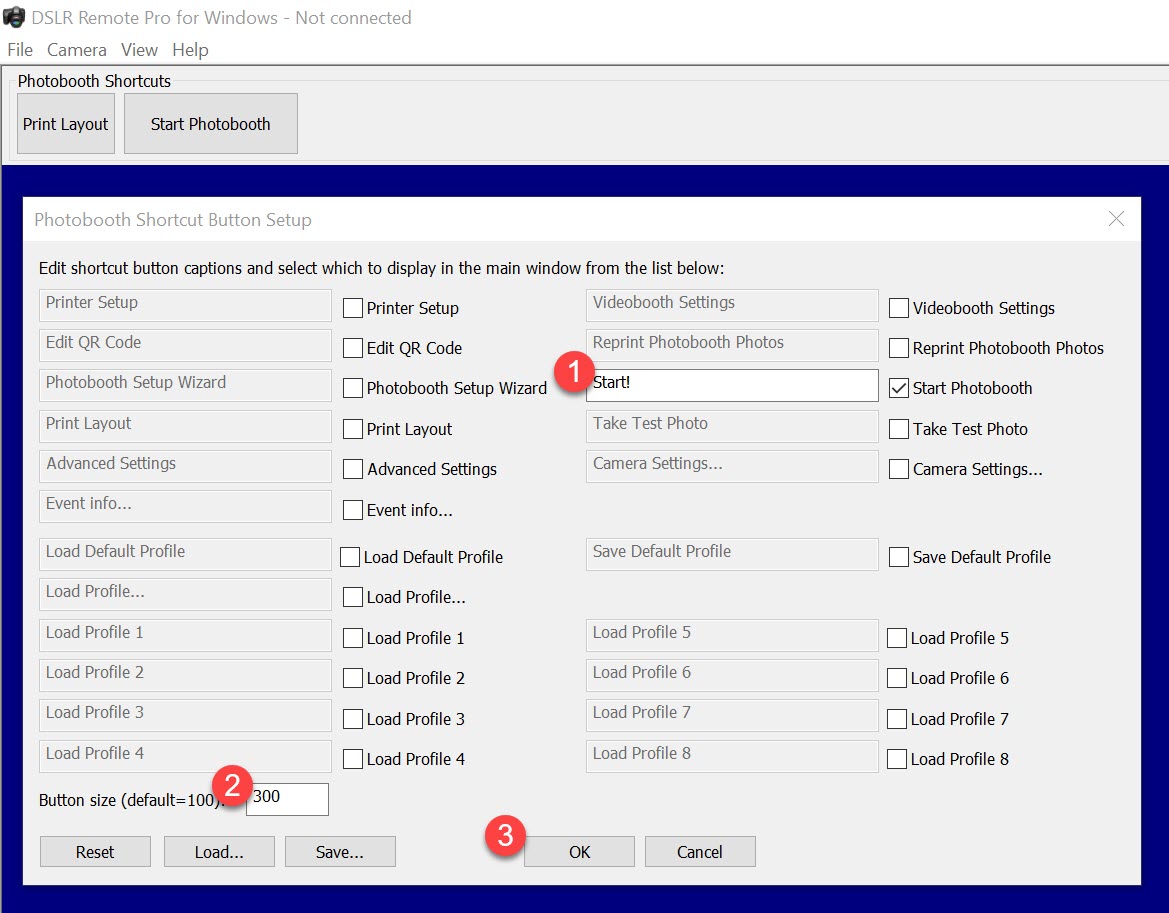Click the Load Default Profile caption field
The height and width of the screenshot is (913, 1169).
tap(185, 554)
